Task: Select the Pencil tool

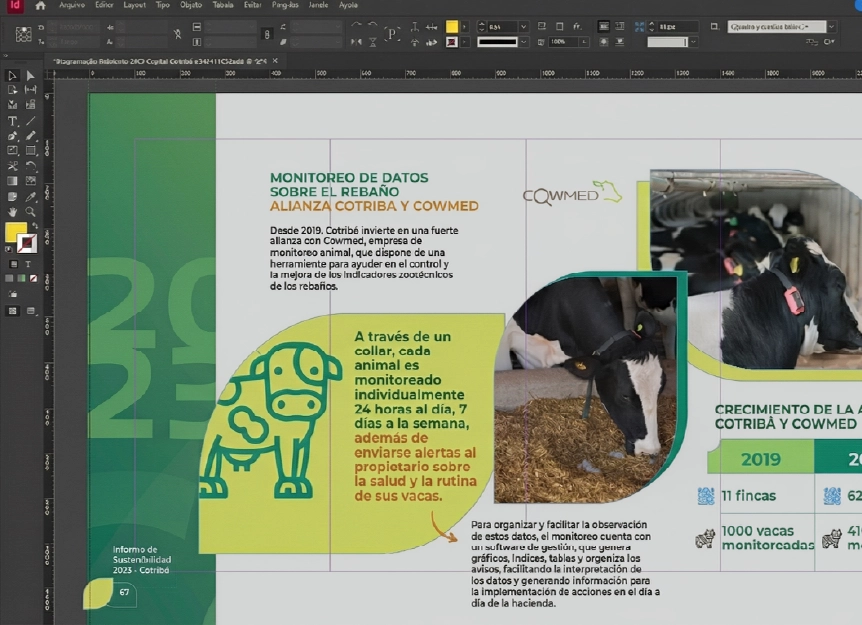Action: (30, 135)
